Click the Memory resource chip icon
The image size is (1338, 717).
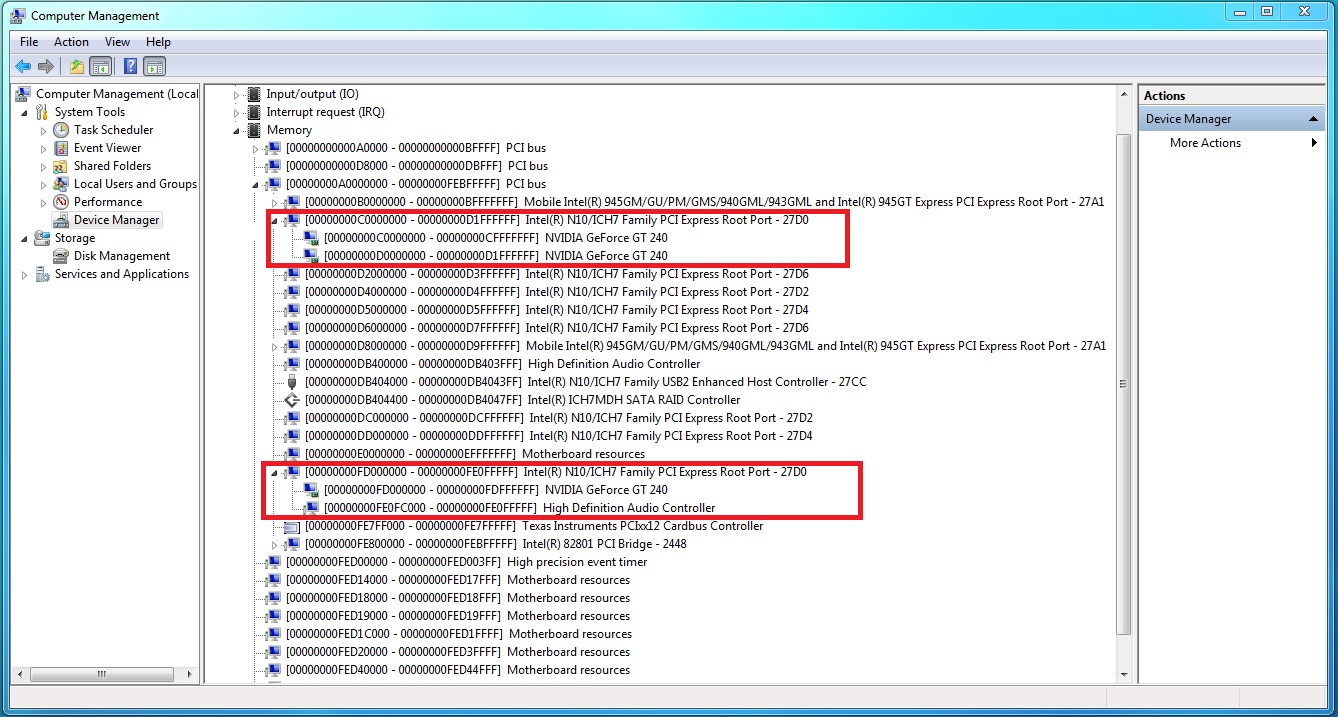point(254,130)
